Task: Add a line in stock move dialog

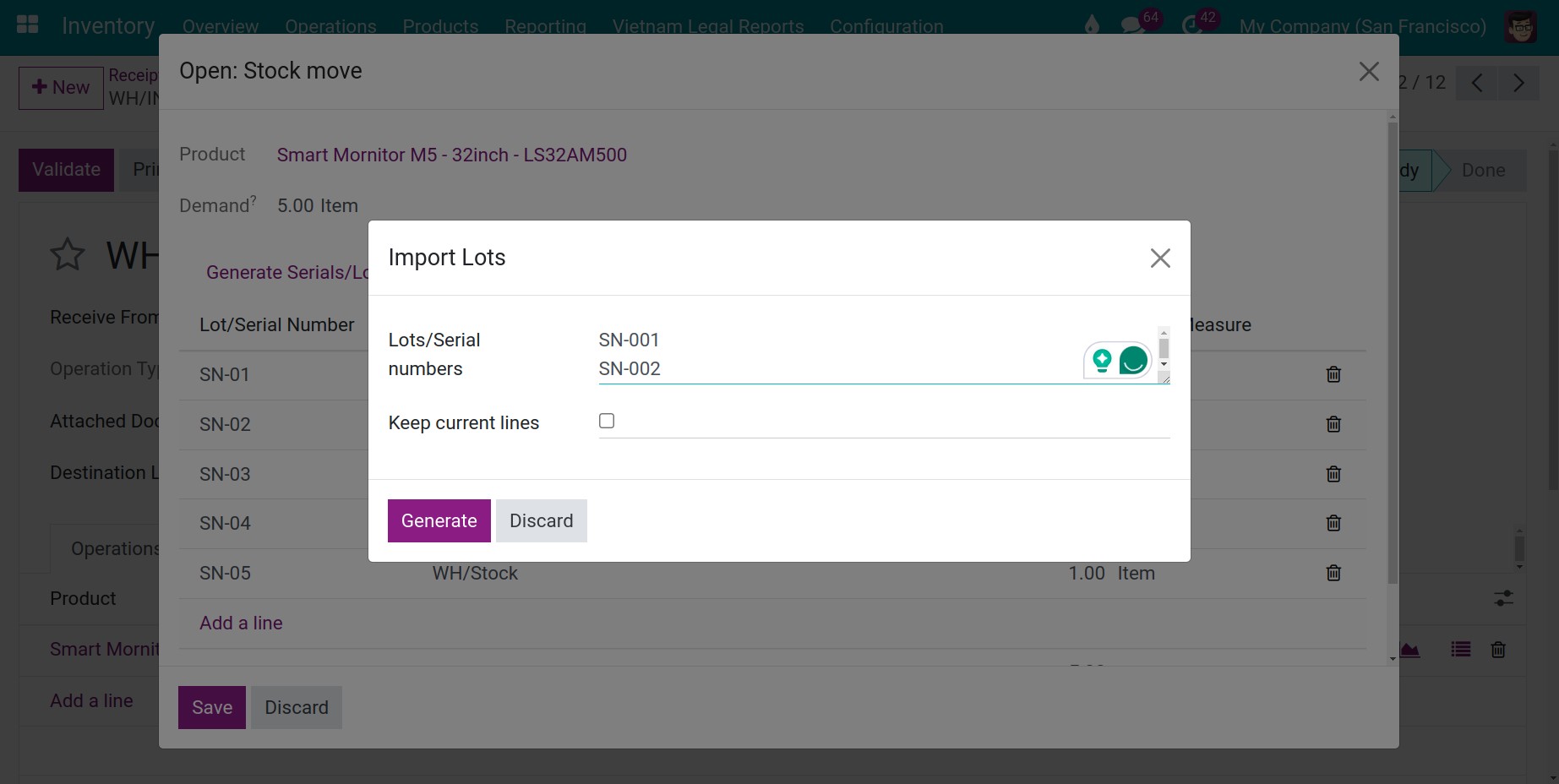Action: pyautogui.click(x=241, y=623)
